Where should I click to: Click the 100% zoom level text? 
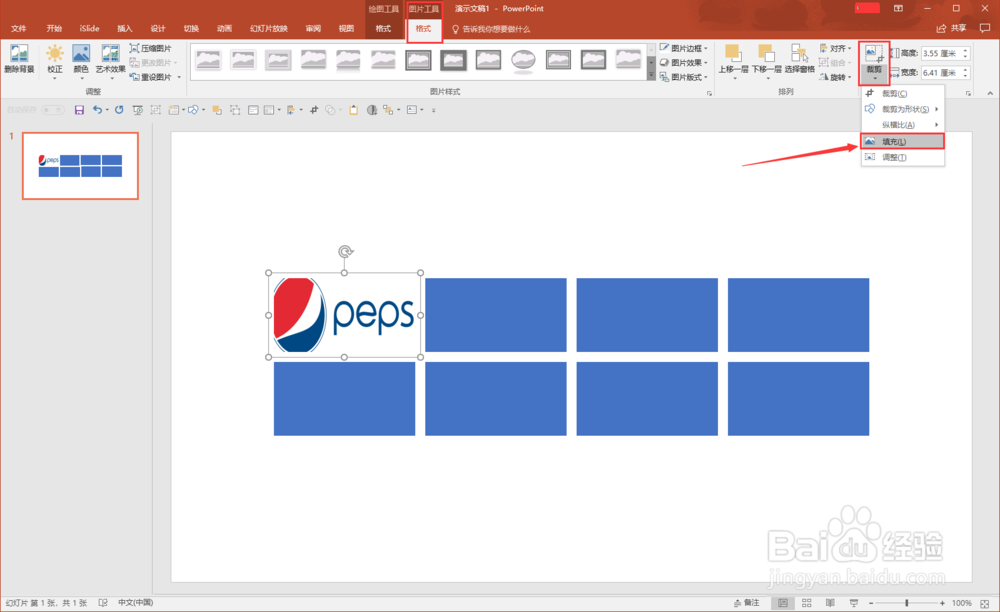click(x=962, y=603)
